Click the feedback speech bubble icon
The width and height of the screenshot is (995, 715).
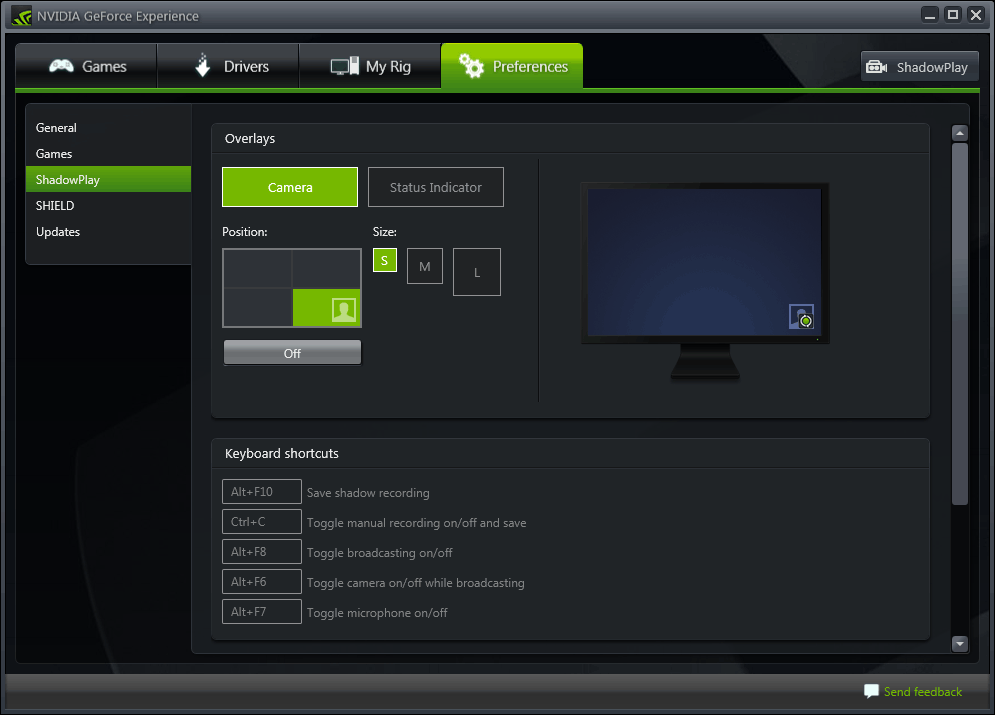pos(871,691)
